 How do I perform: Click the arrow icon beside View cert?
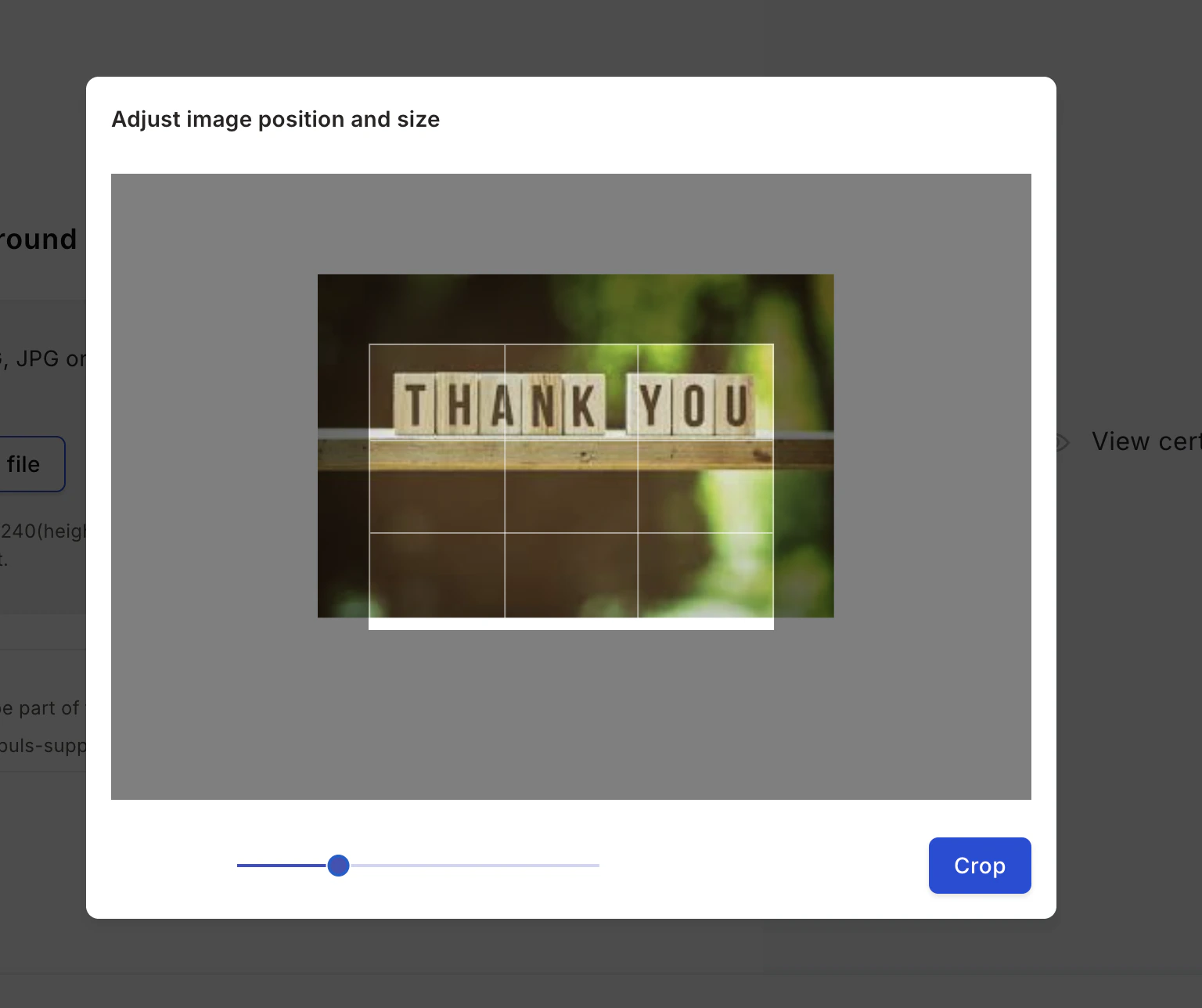tap(1062, 442)
